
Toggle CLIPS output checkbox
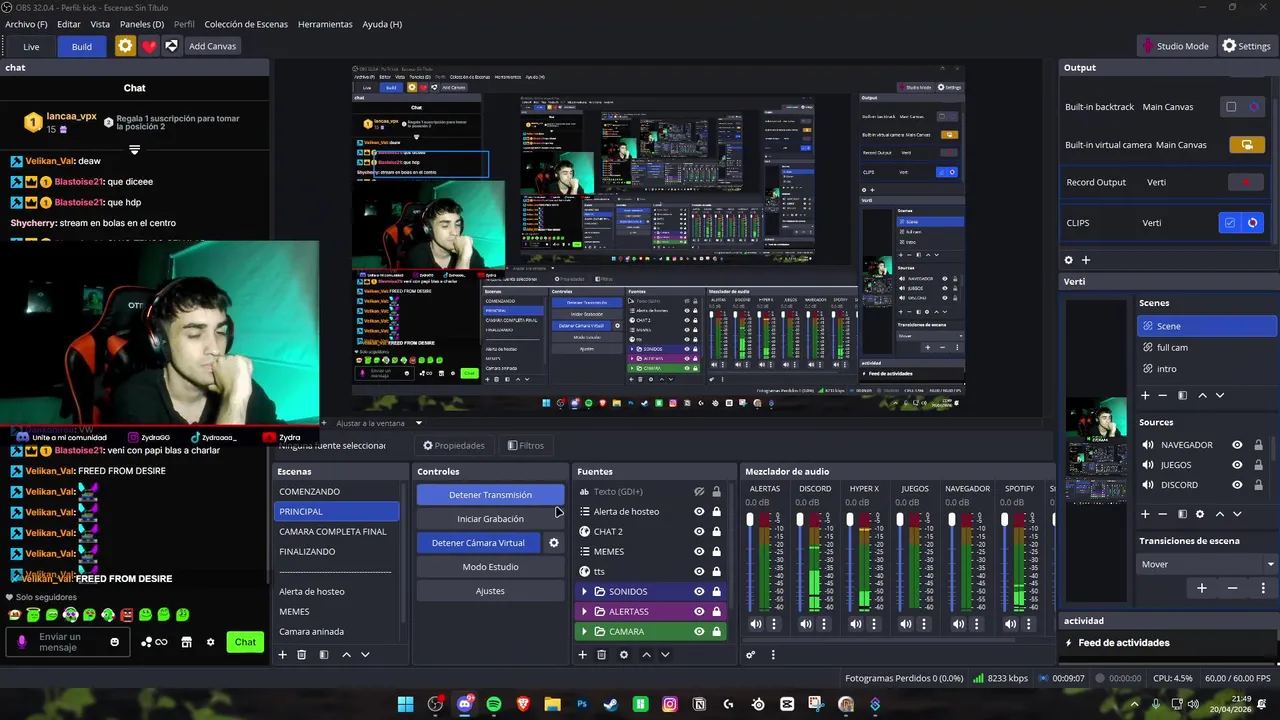tap(1230, 223)
